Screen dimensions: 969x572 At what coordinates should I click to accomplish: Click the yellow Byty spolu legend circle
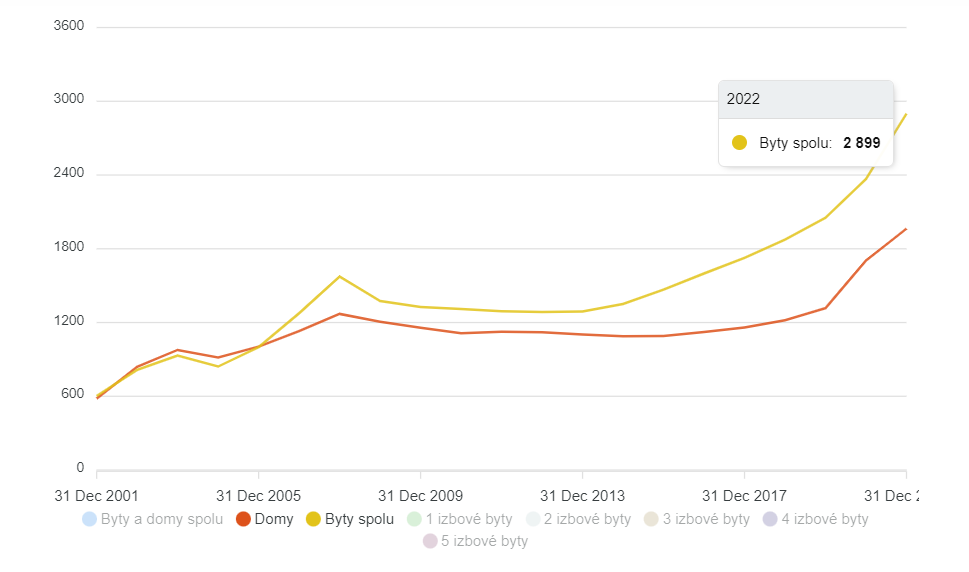[x=313, y=519]
